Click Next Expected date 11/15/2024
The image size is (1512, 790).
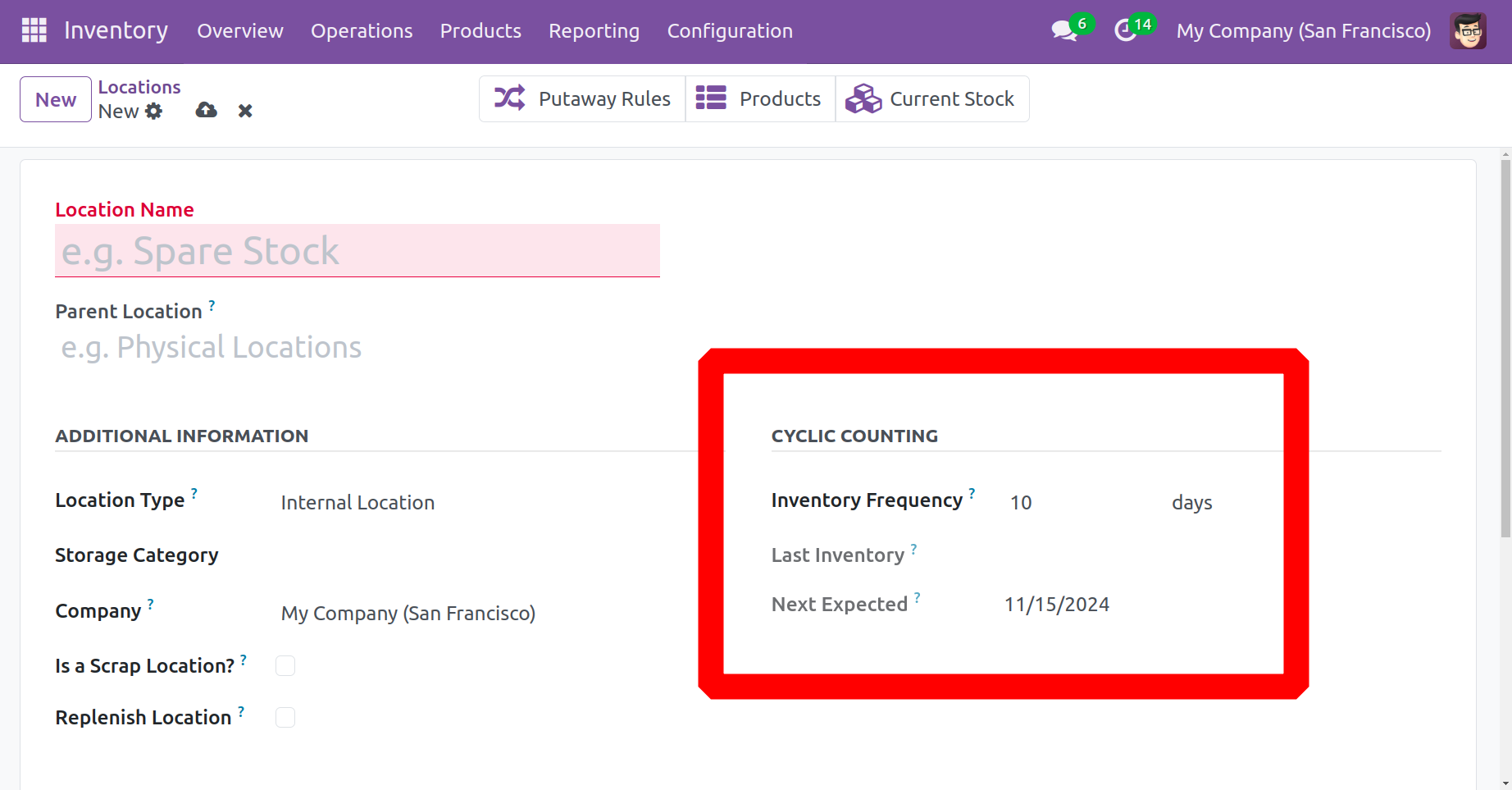click(x=1057, y=605)
